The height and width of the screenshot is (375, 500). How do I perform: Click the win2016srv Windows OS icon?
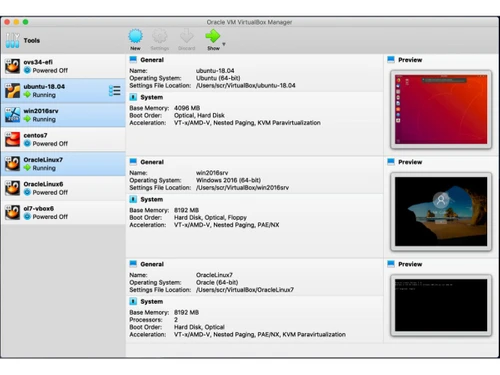pyautogui.click(x=13, y=115)
